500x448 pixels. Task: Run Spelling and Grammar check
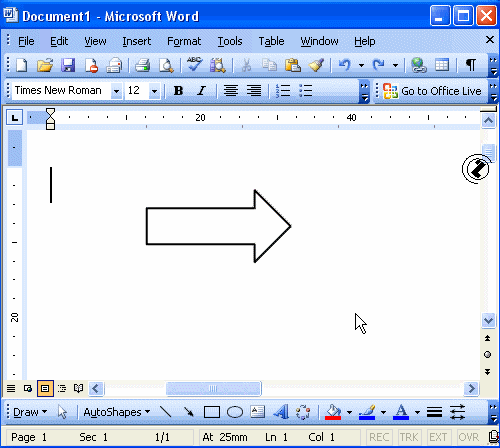point(194,64)
